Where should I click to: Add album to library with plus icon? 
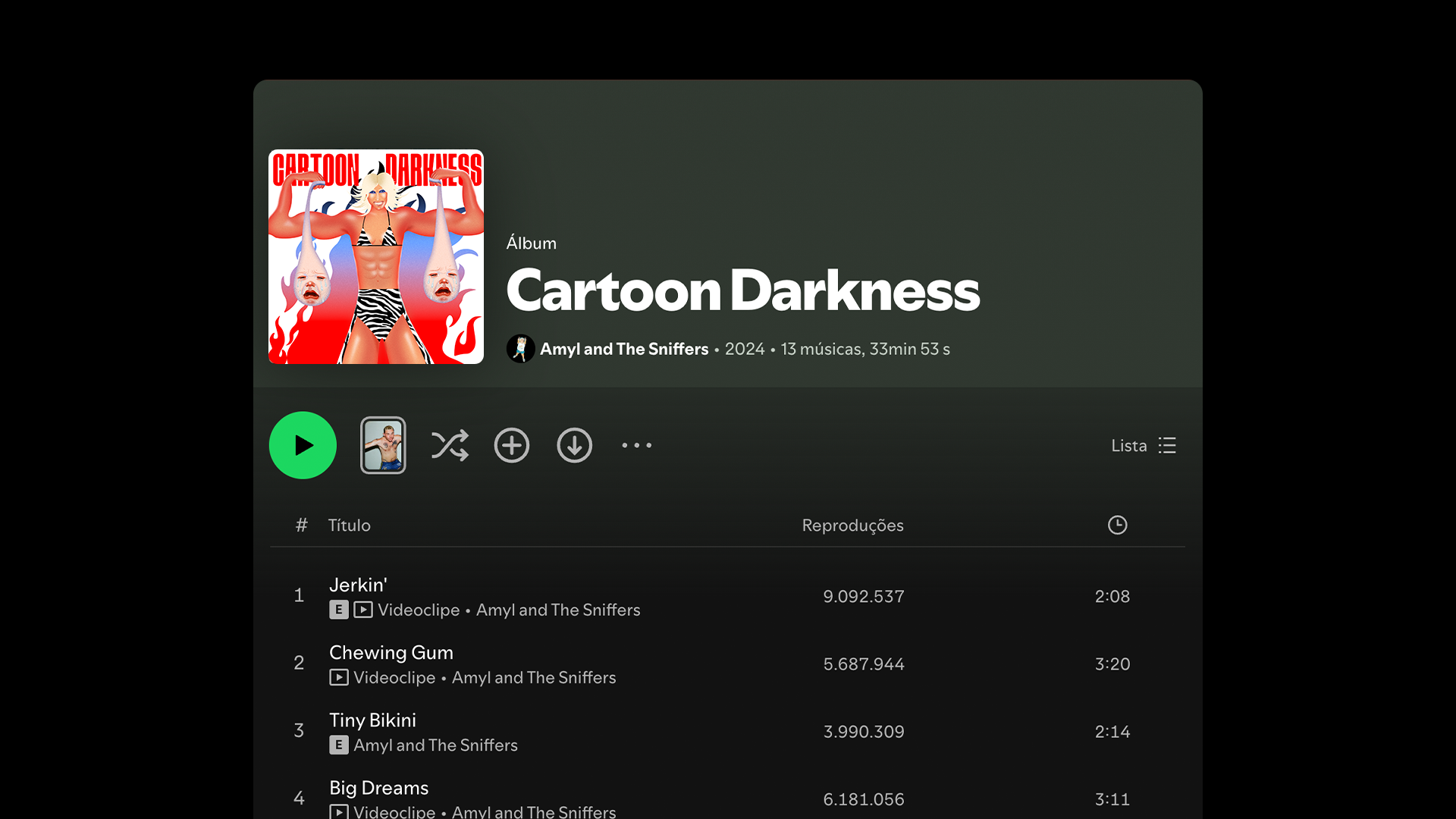(x=512, y=445)
